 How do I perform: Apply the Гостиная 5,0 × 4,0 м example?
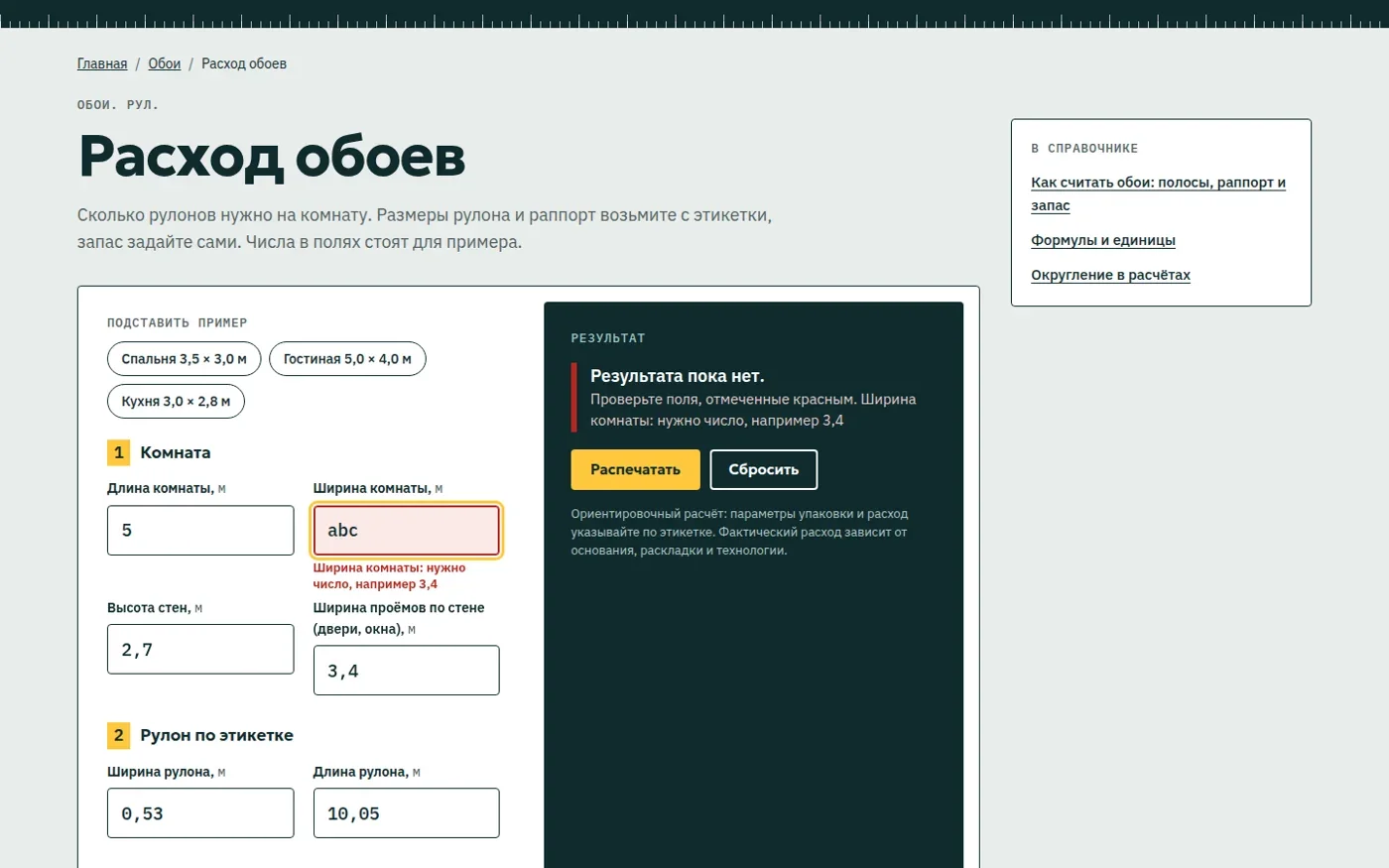click(347, 359)
